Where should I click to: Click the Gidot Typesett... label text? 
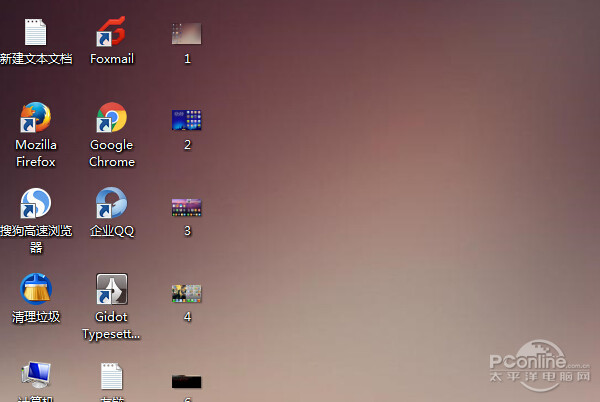111,325
